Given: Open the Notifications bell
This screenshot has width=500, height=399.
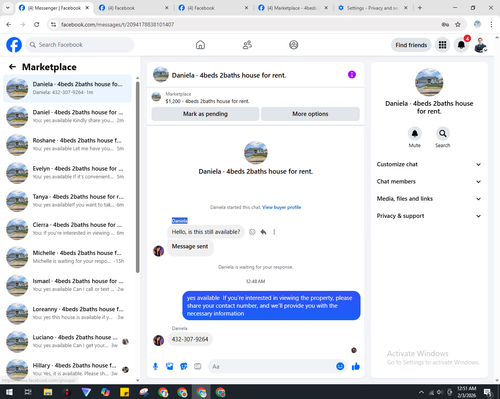Looking at the screenshot, I should 461,45.
